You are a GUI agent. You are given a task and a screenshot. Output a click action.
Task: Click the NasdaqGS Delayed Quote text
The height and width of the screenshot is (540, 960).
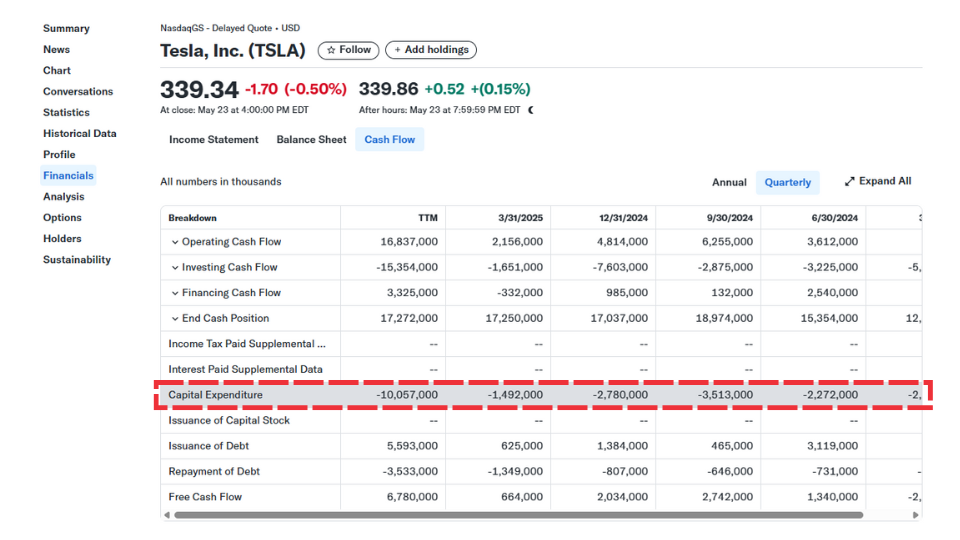(x=230, y=28)
